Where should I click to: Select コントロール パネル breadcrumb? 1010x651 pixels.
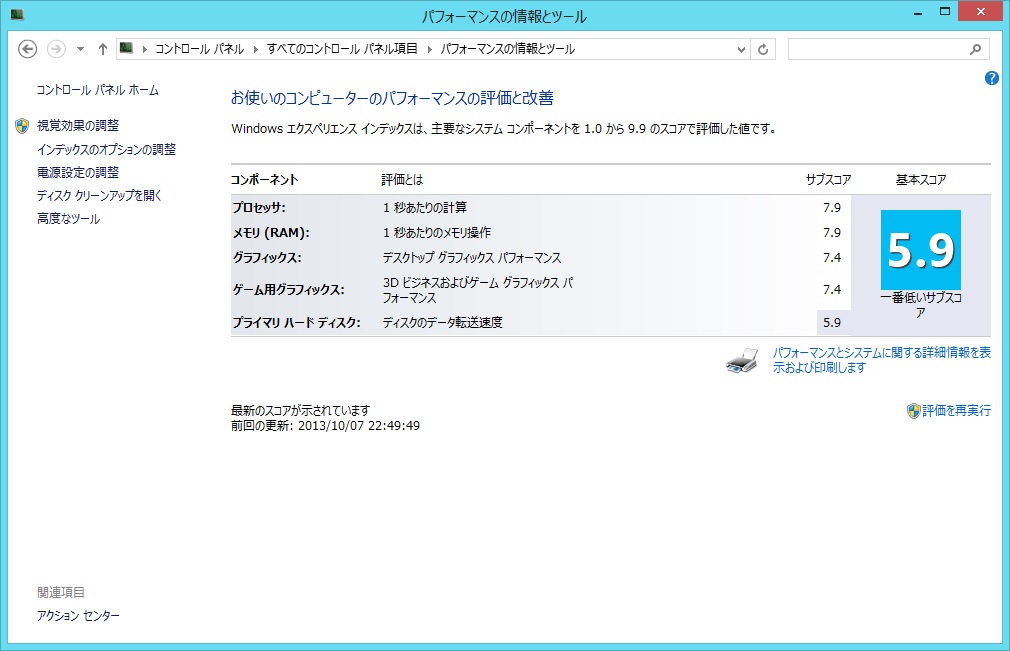200,49
